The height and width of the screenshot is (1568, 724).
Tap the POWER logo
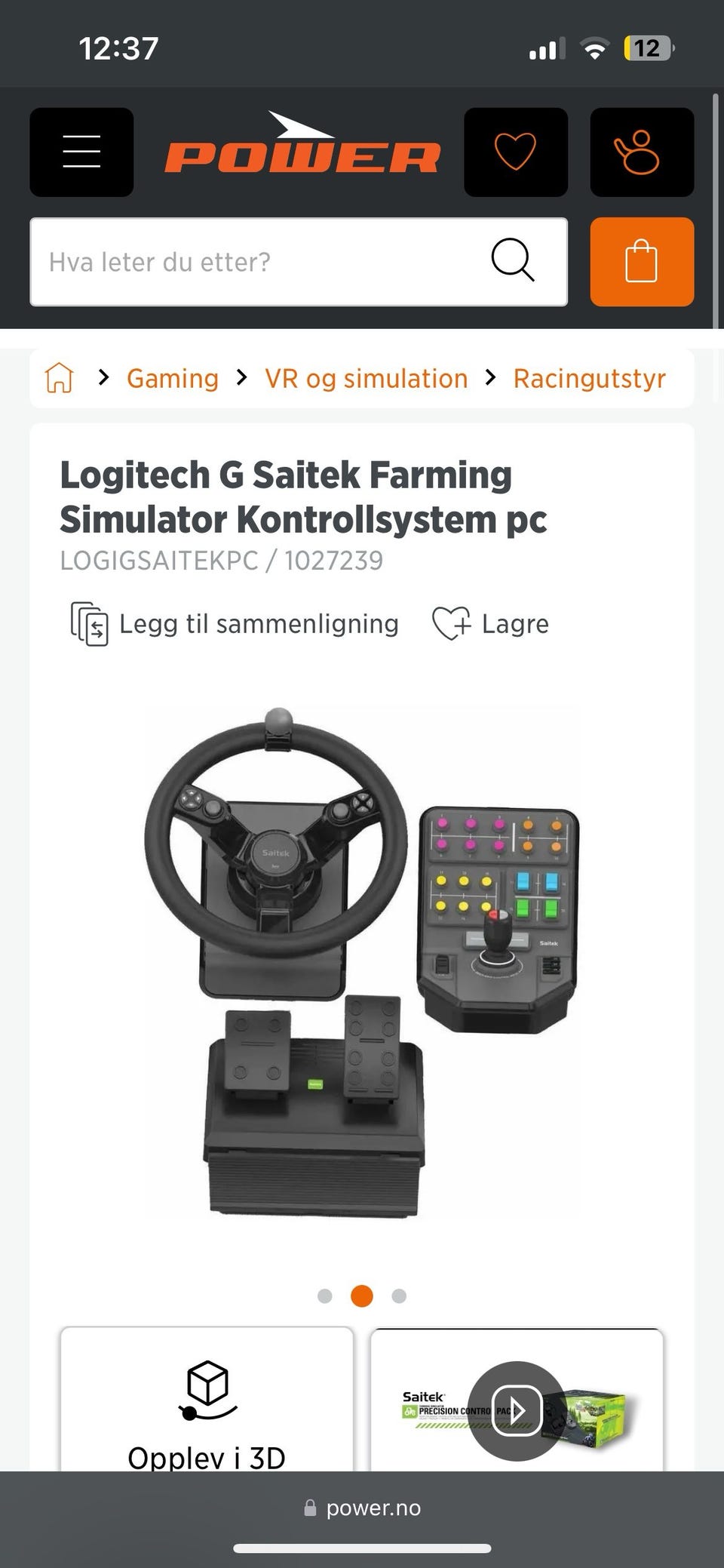click(x=302, y=143)
